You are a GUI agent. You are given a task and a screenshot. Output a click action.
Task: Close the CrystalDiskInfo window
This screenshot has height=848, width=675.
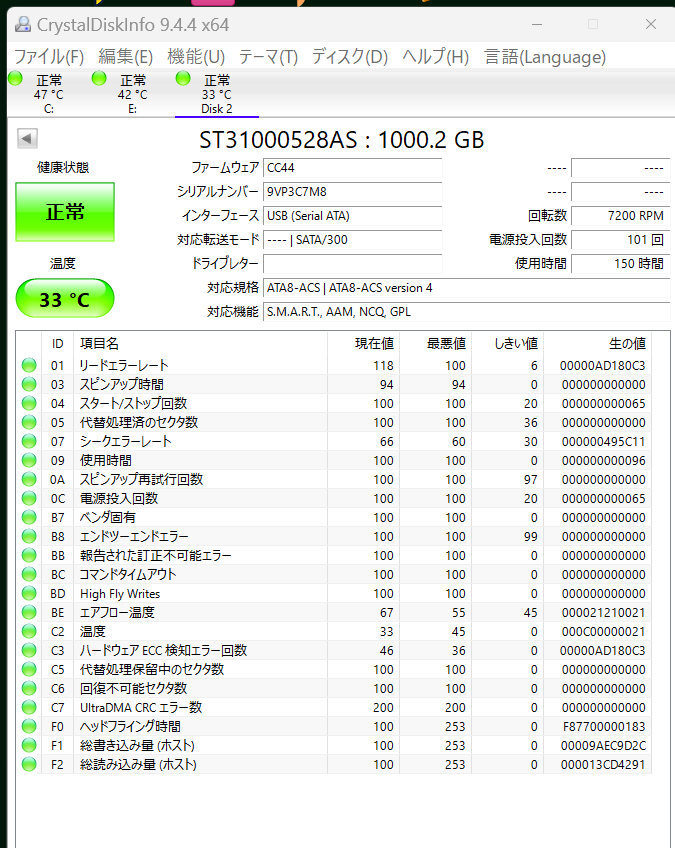[x=651, y=24]
